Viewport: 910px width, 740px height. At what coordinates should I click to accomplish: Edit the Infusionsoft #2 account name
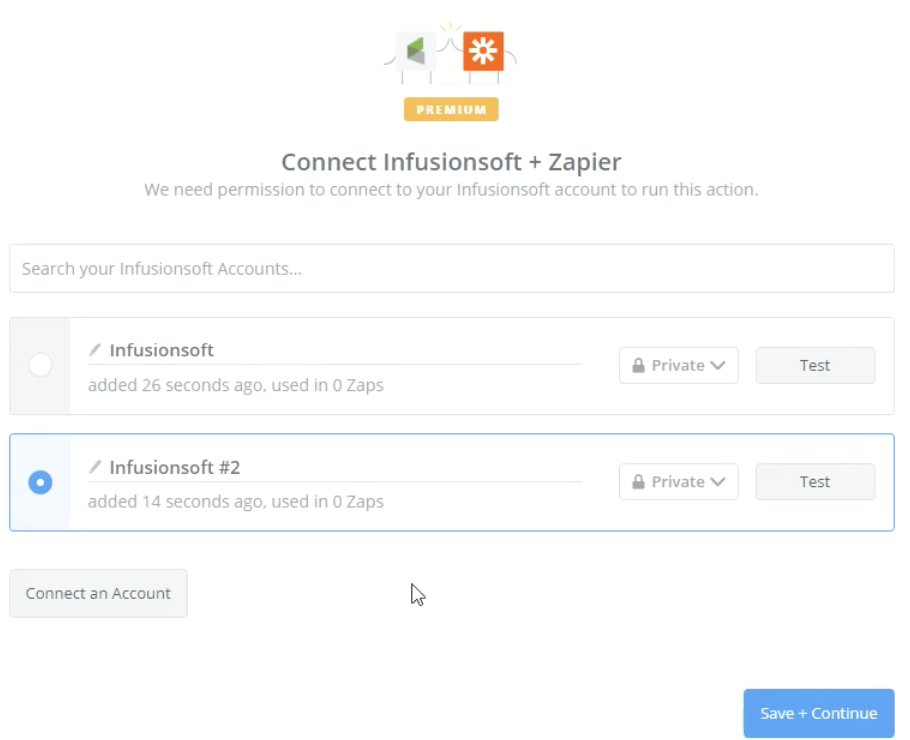coord(175,467)
